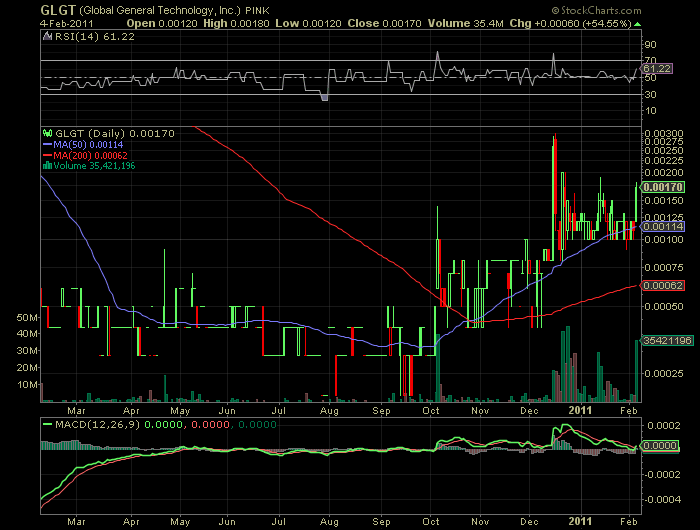
Task: Click the 2011 label on the price chart axis
Action: (x=580, y=410)
